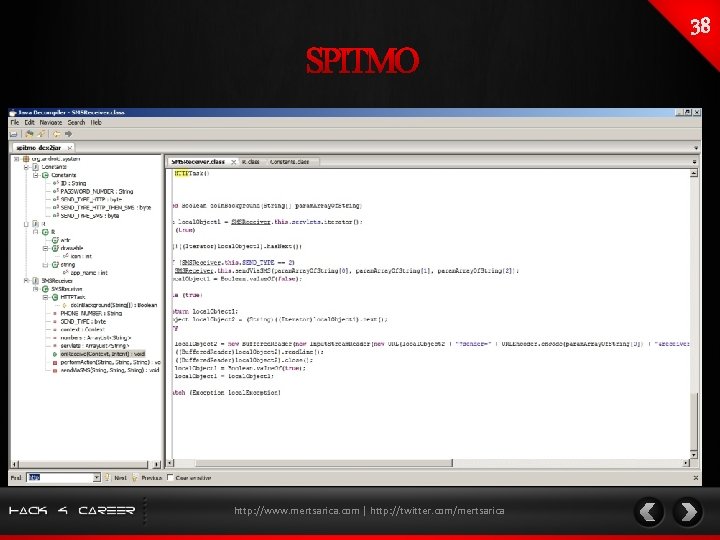Select doInBackground(String[]) : Boolean method
Image resolution: width=720 pixels, height=540 pixels.
pos(113,305)
